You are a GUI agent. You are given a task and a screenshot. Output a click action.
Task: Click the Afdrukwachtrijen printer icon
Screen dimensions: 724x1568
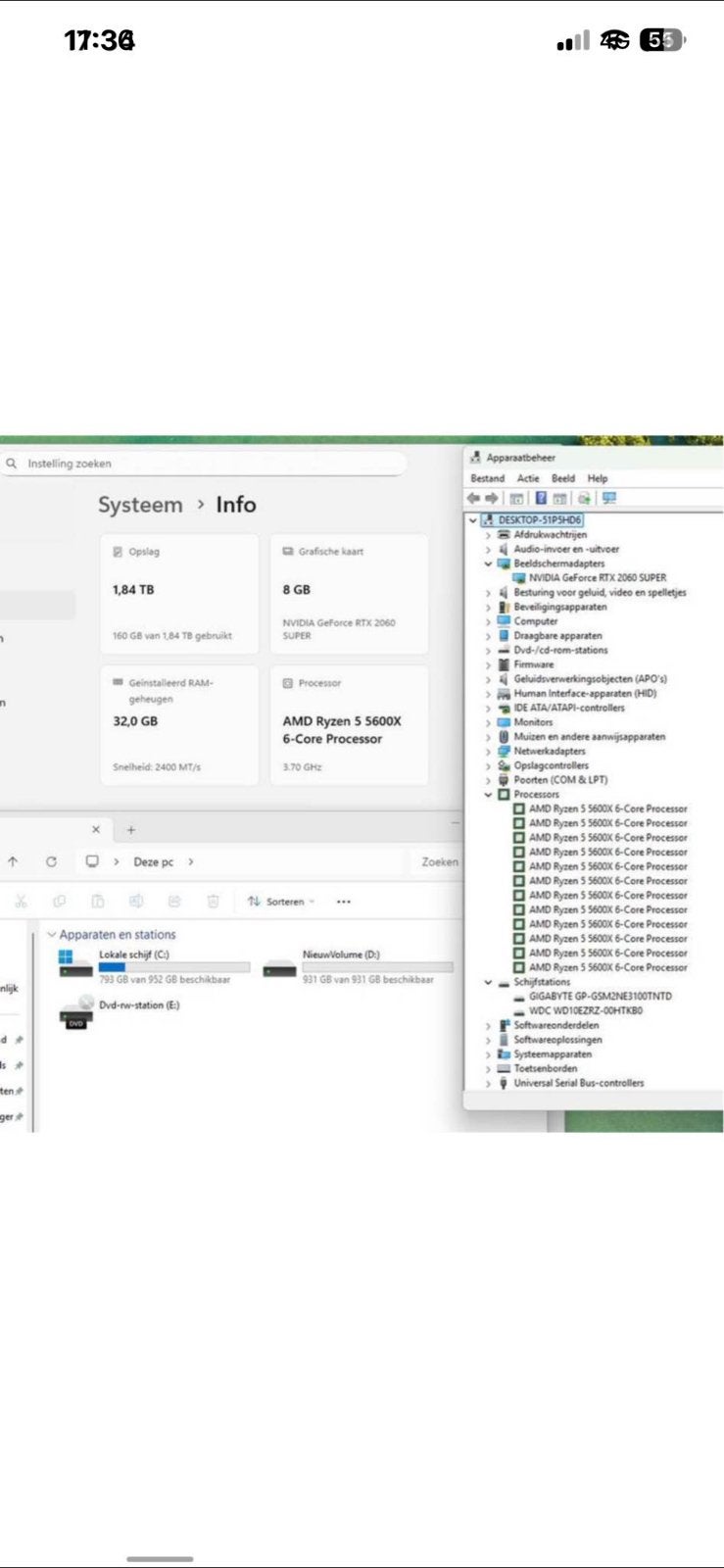click(x=504, y=535)
